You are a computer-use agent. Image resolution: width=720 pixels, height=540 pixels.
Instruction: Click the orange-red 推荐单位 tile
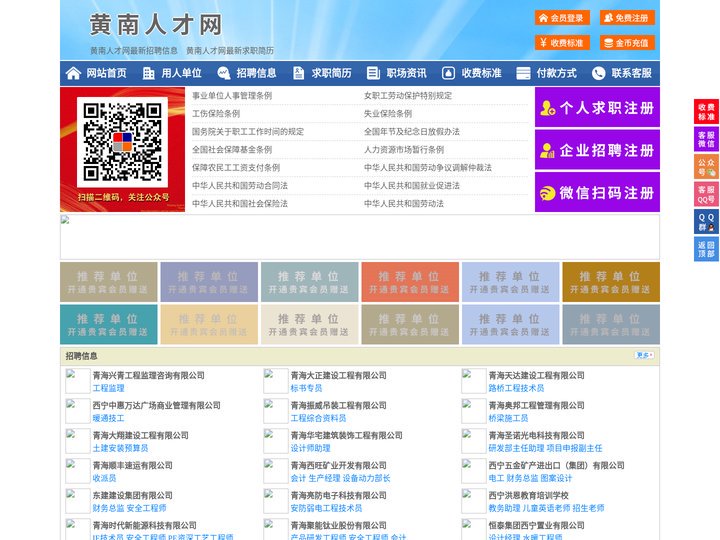click(x=410, y=282)
